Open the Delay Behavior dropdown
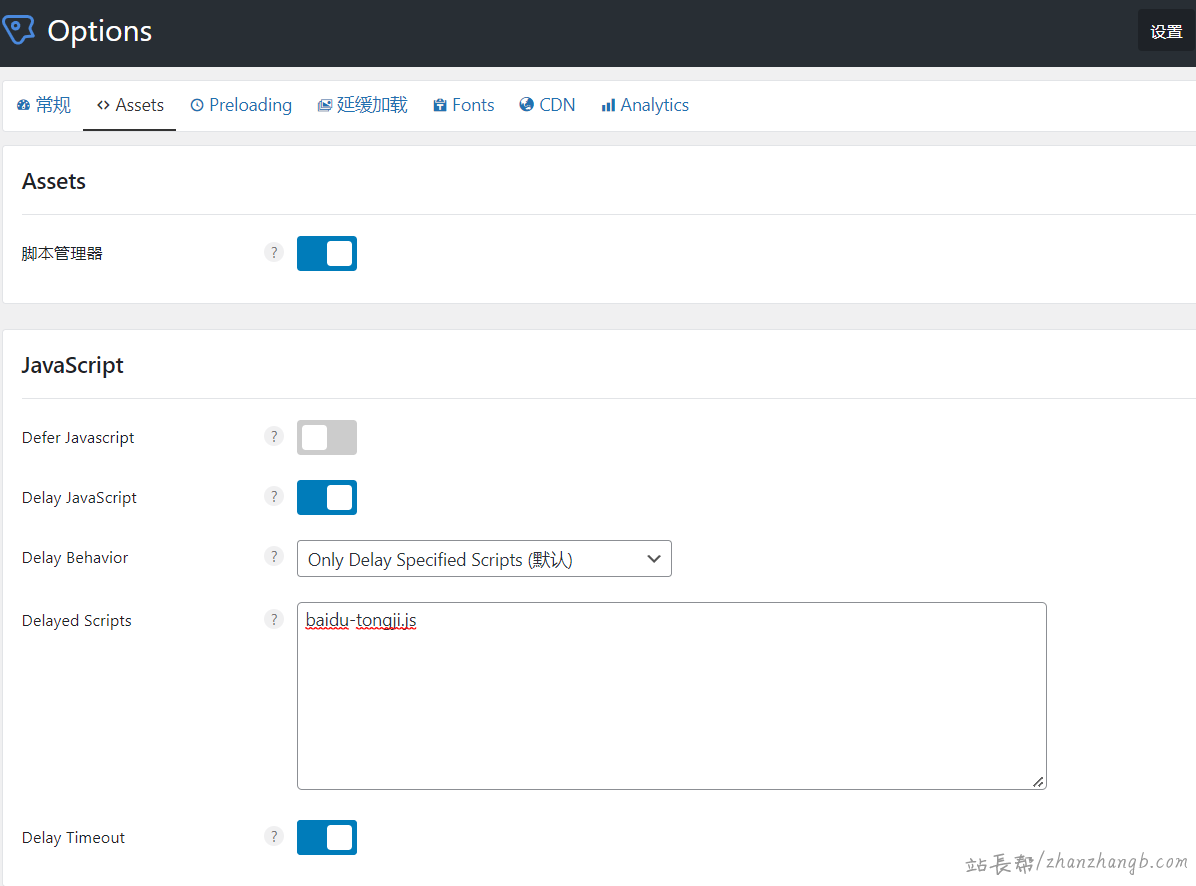 pyautogui.click(x=484, y=559)
